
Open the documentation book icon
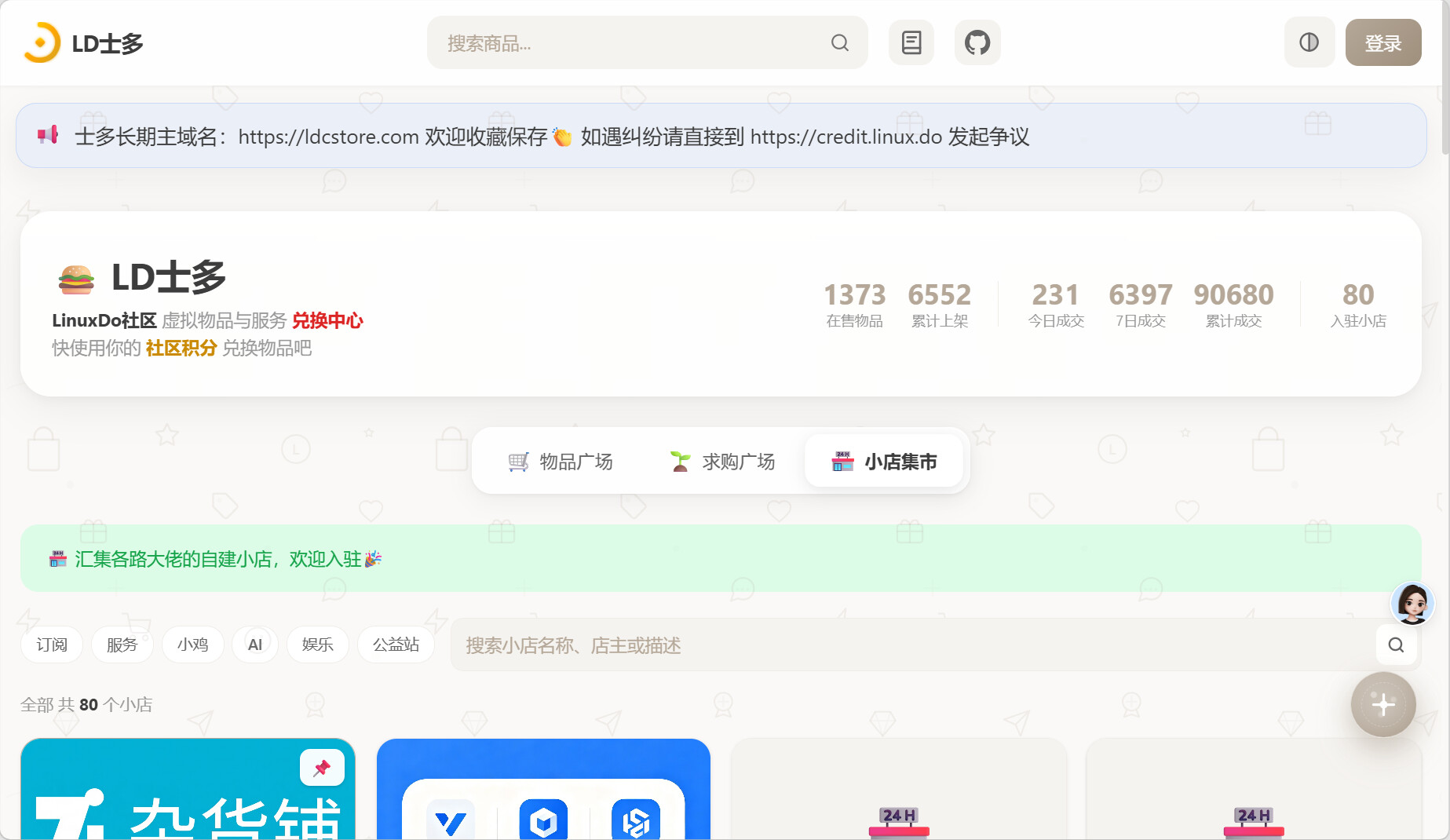[x=911, y=42]
